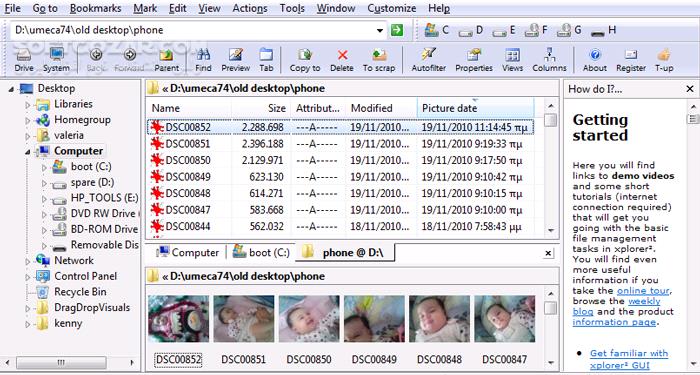Click the green Go arrow beside the address bar

click(396, 30)
